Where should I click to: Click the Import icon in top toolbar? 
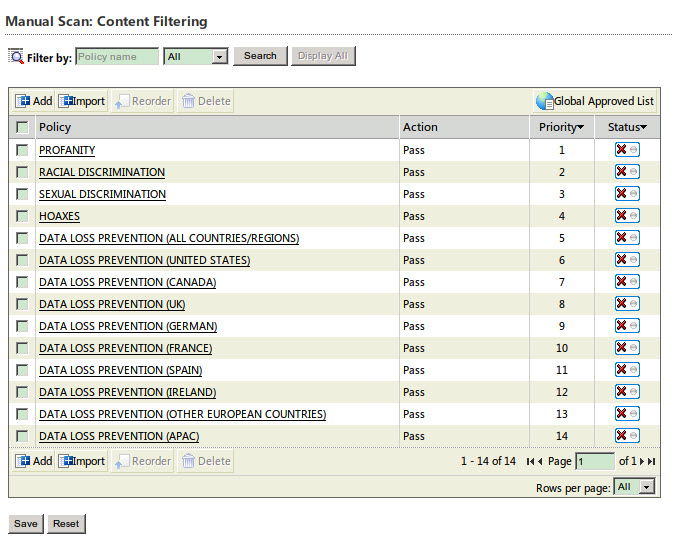pyautogui.click(x=67, y=101)
